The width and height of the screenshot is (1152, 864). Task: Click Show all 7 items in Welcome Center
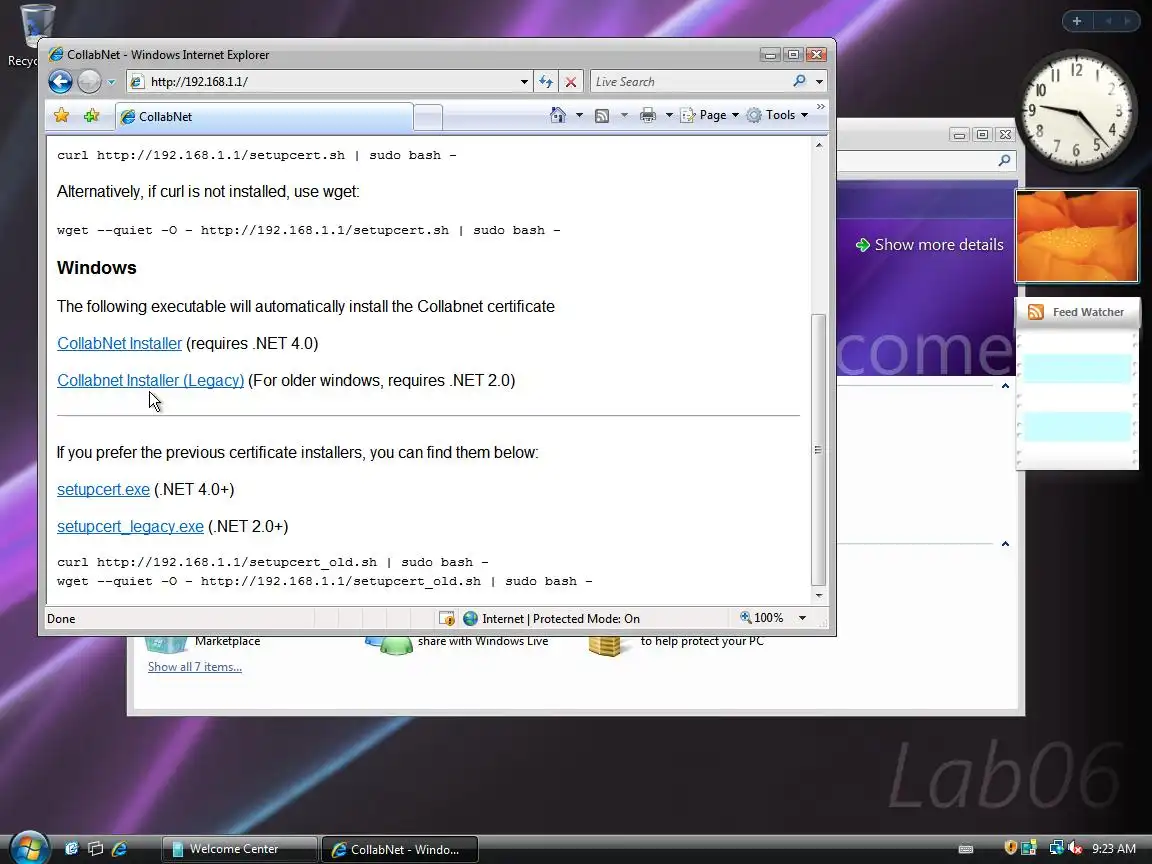(x=195, y=666)
